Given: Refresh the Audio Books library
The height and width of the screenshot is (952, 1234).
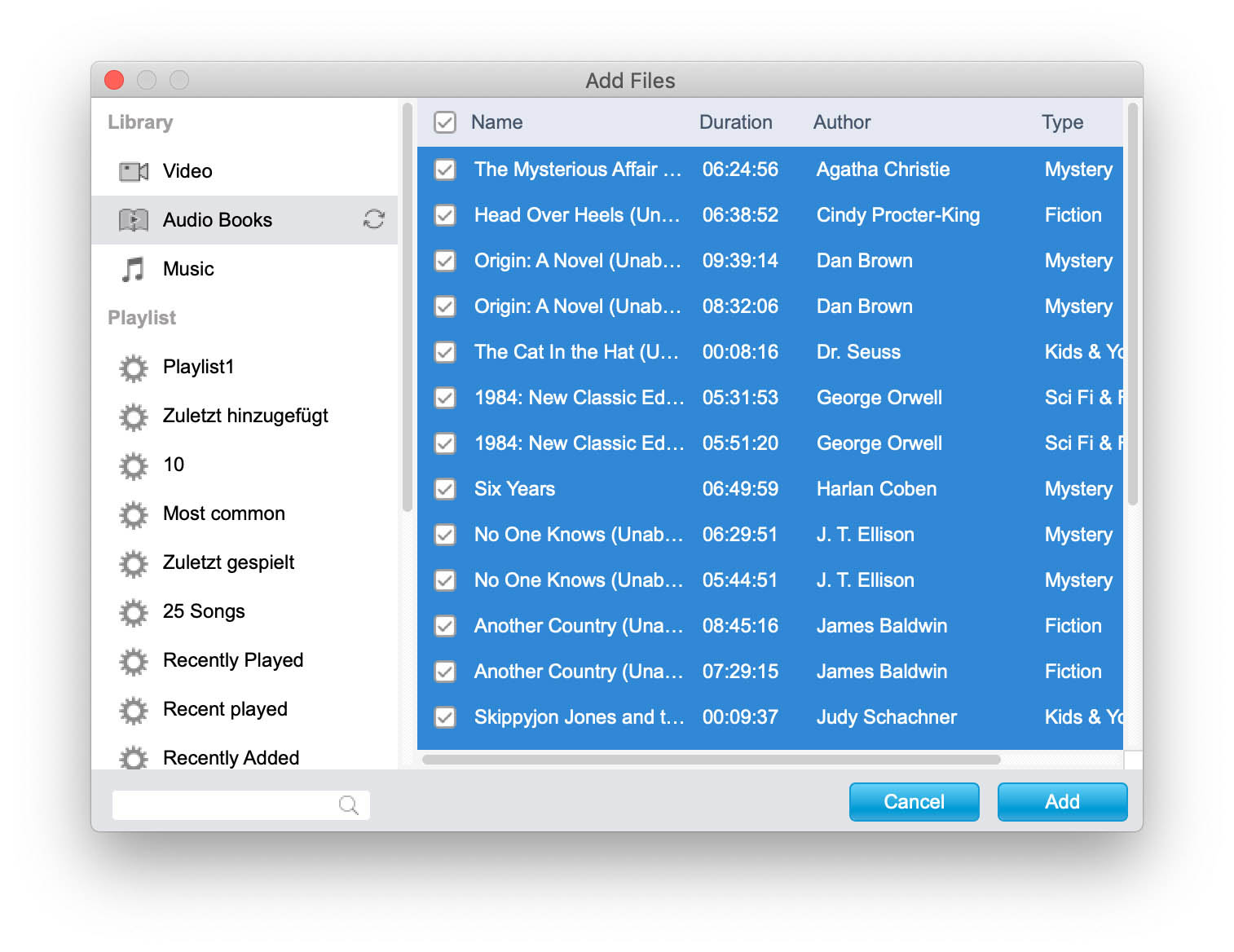Looking at the screenshot, I should point(373,219).
